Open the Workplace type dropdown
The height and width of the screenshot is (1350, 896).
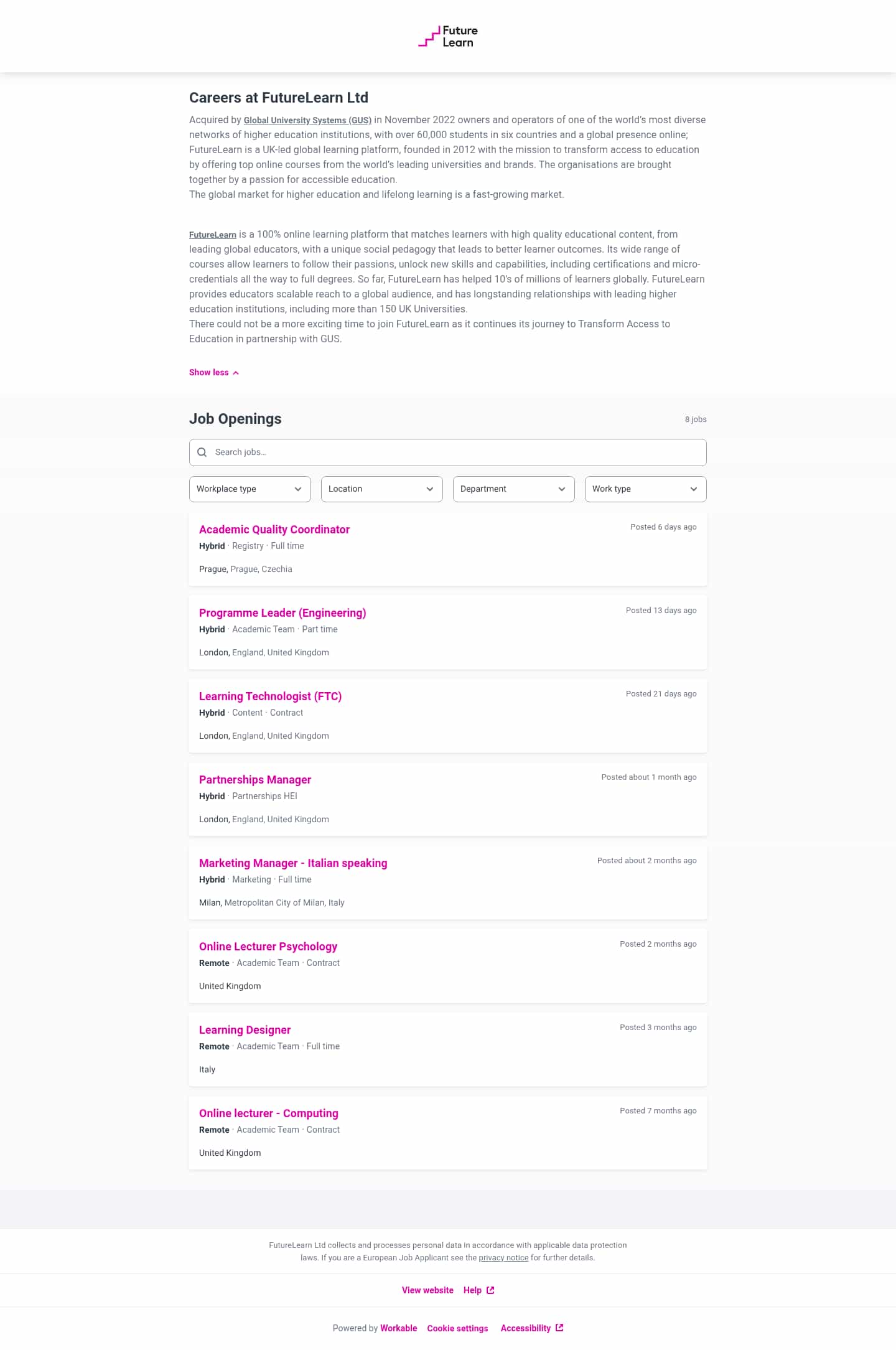tap(250, 489)
